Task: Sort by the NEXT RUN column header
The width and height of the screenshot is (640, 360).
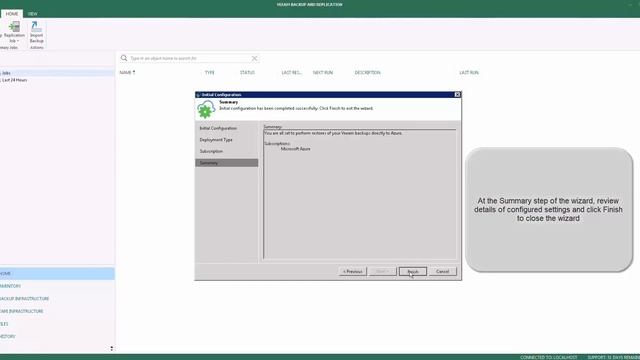Action: pos(322,73)
